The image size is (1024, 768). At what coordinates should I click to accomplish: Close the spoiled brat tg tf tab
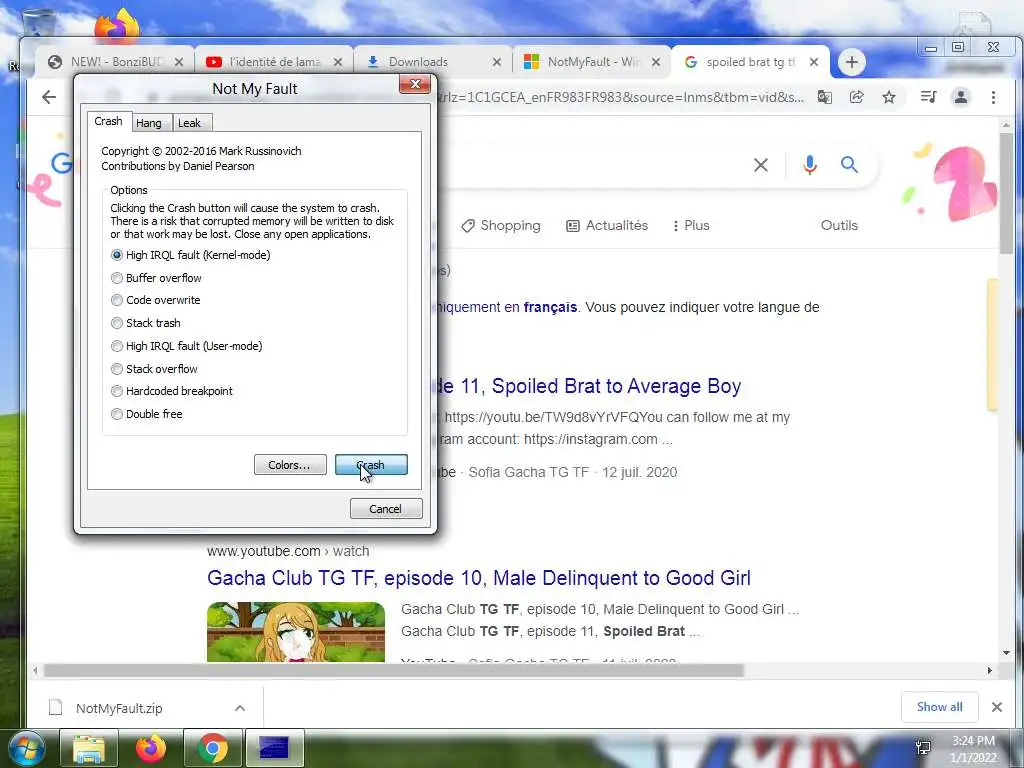[814, 62]
